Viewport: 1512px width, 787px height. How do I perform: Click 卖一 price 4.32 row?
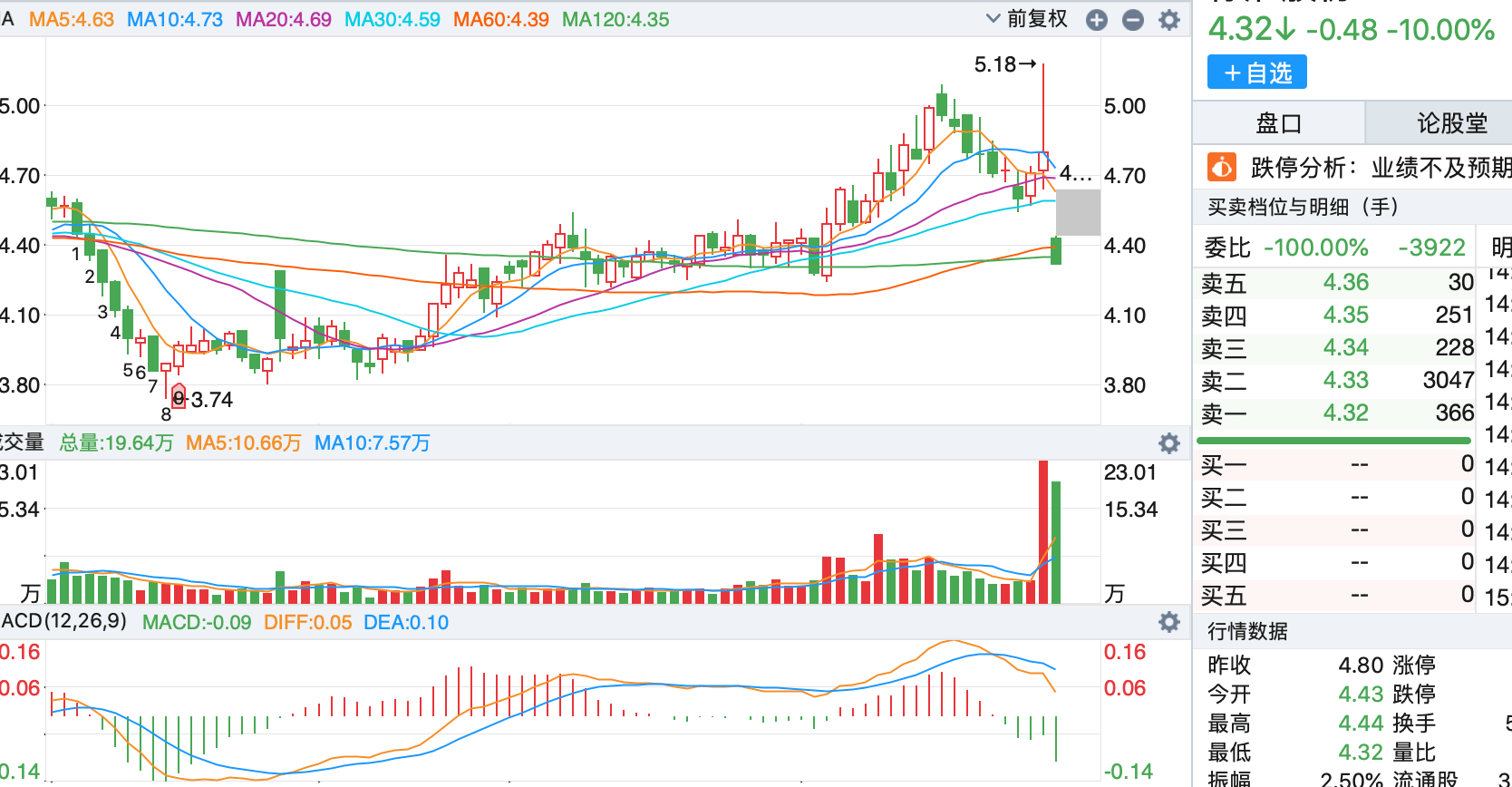(x=1336, y=413)
